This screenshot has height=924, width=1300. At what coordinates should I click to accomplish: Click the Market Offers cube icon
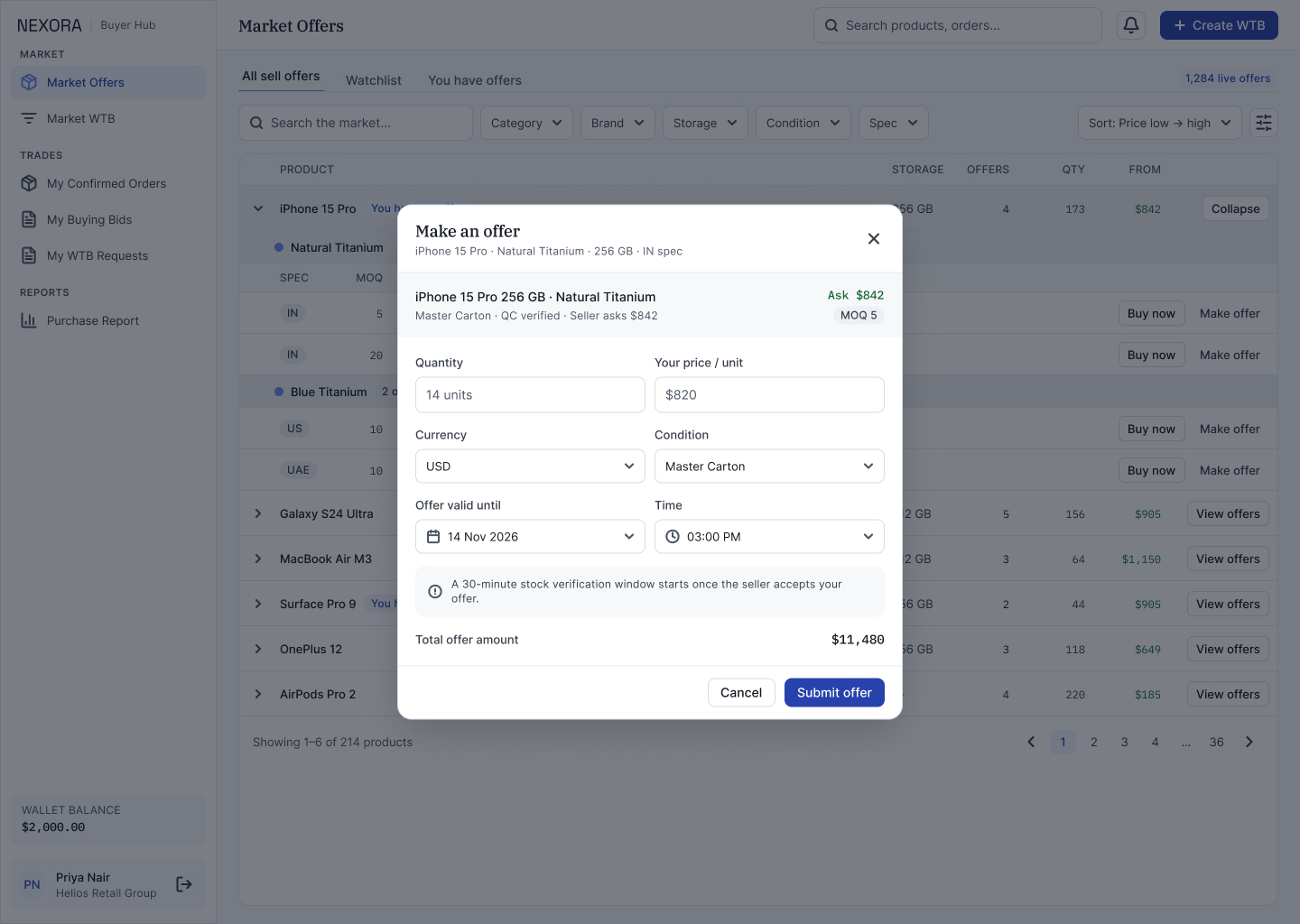click(29, 82)
